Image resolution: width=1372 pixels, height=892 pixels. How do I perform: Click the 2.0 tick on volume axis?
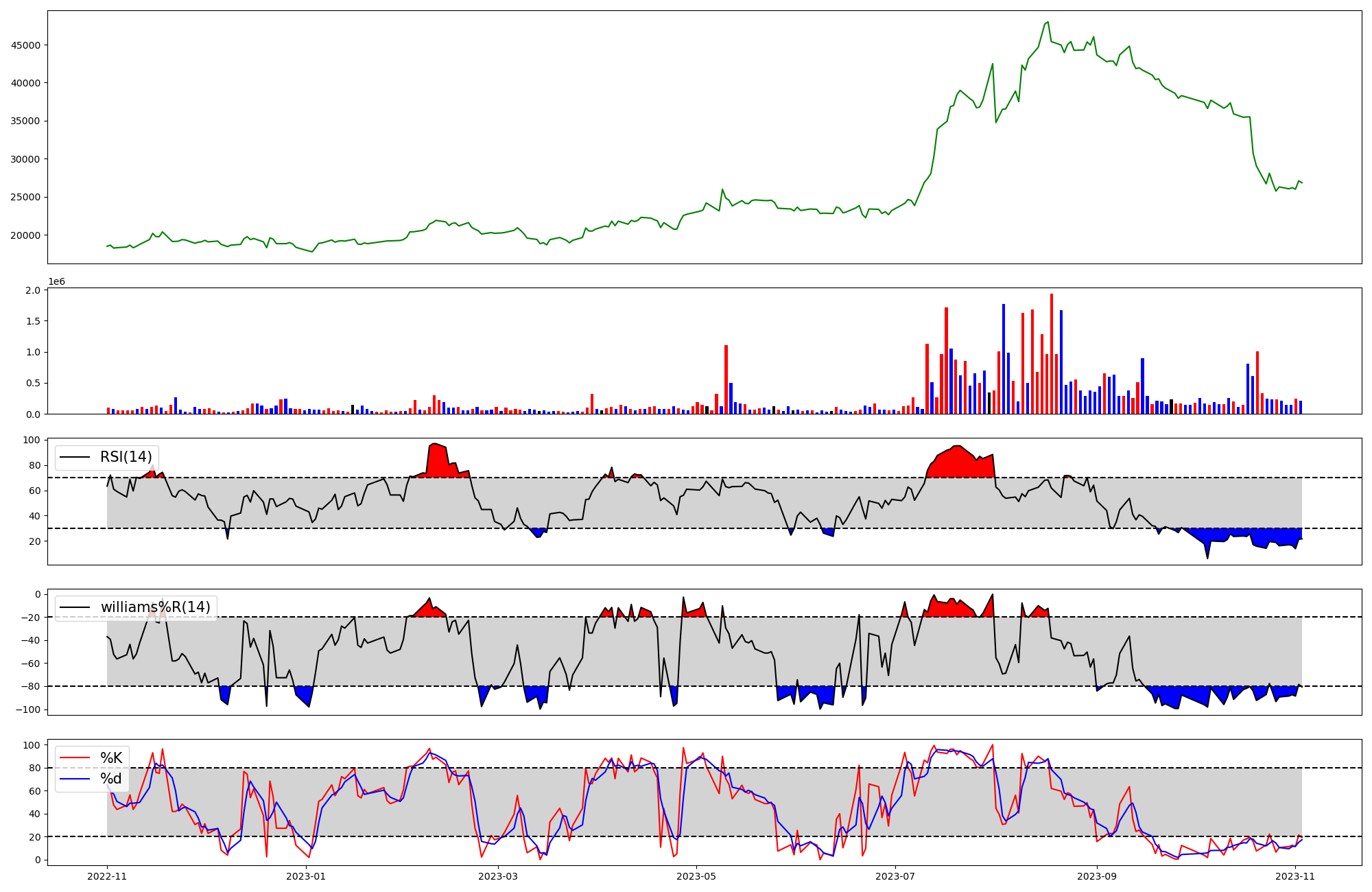(x=33, y=290)
